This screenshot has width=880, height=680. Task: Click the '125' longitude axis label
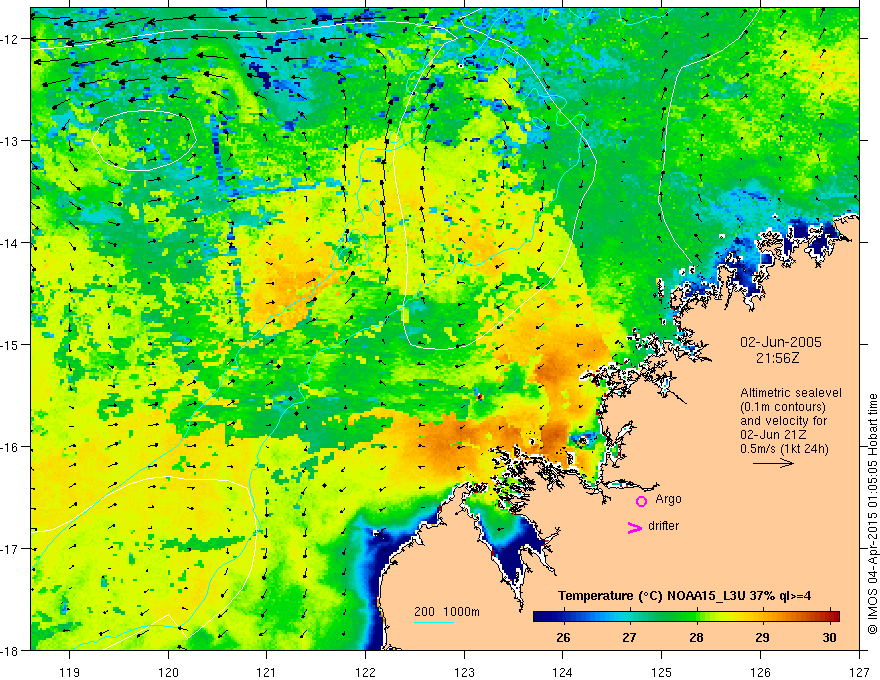(x=662, y=672)
